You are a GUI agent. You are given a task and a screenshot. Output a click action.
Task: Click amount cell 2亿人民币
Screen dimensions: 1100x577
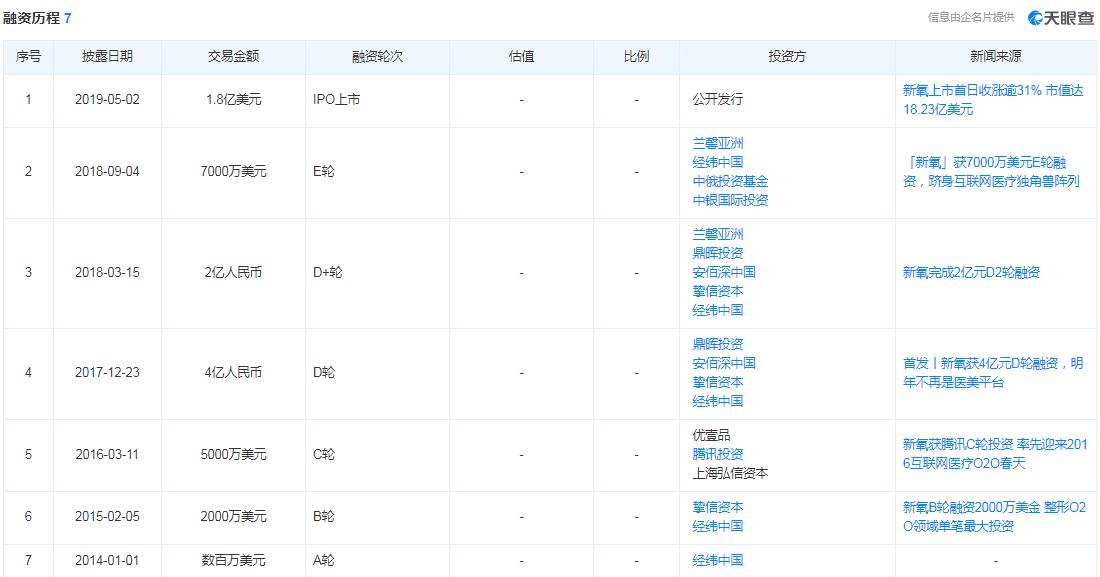coord(234,272)
